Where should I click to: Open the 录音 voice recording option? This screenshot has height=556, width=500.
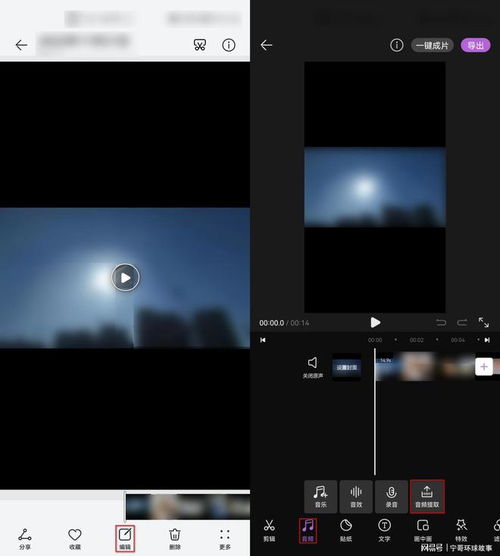[391, 497]
